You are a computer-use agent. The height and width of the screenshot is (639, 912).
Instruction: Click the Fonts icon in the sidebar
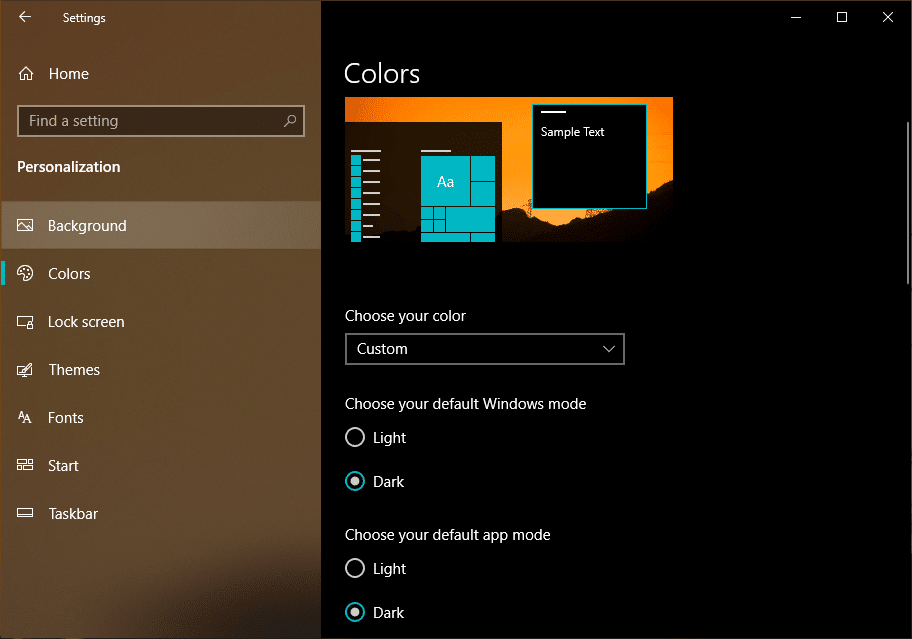click(26, 418)
